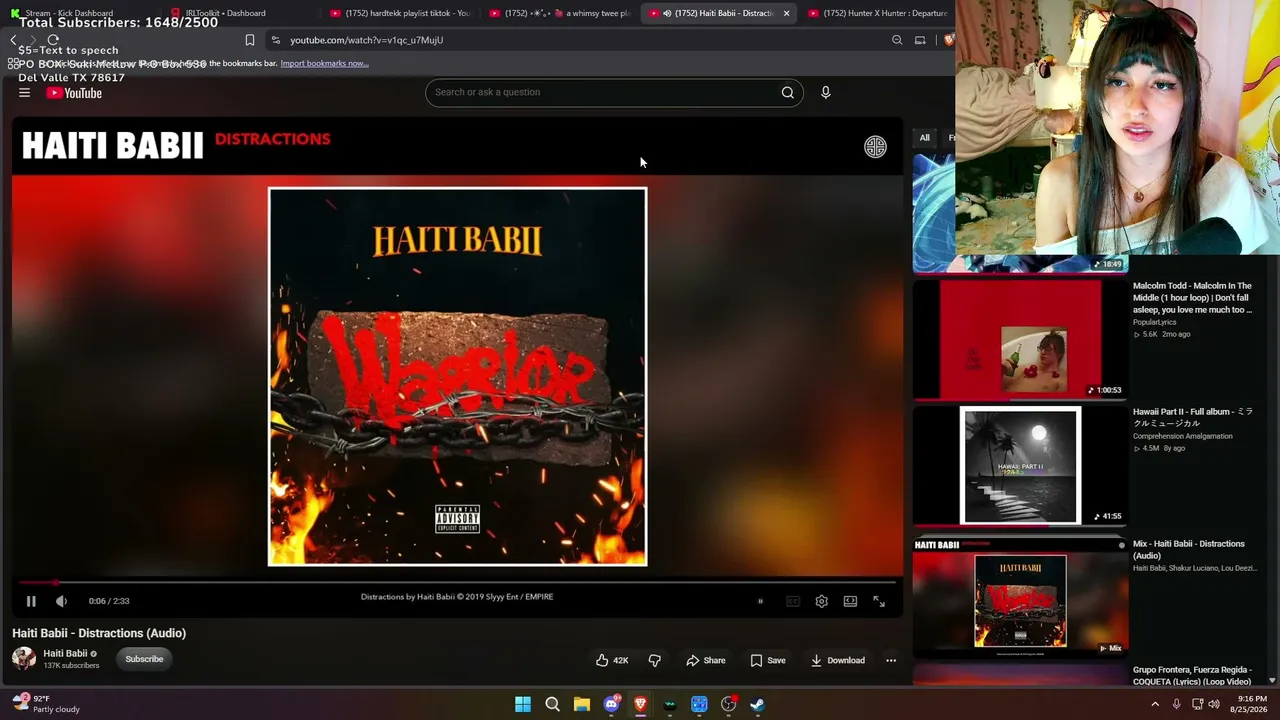Open OBS Studio from the taskbar
This screenshot has height=720, width=1280.
[x=728, y=704]
